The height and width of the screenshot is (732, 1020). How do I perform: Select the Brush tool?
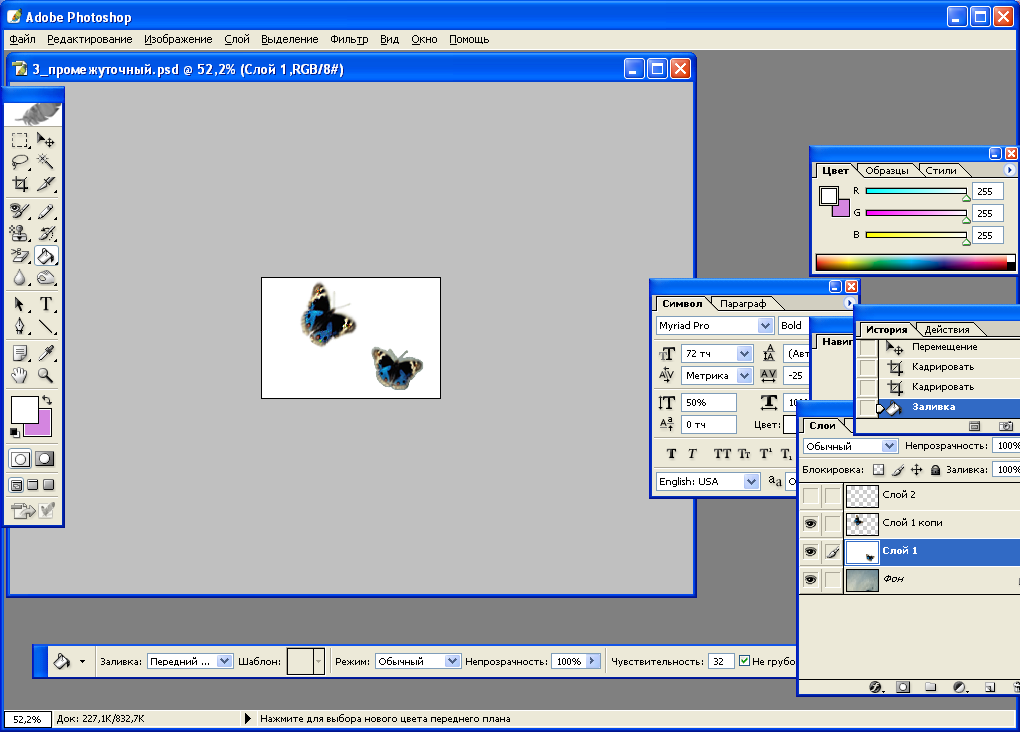point(46,211)
